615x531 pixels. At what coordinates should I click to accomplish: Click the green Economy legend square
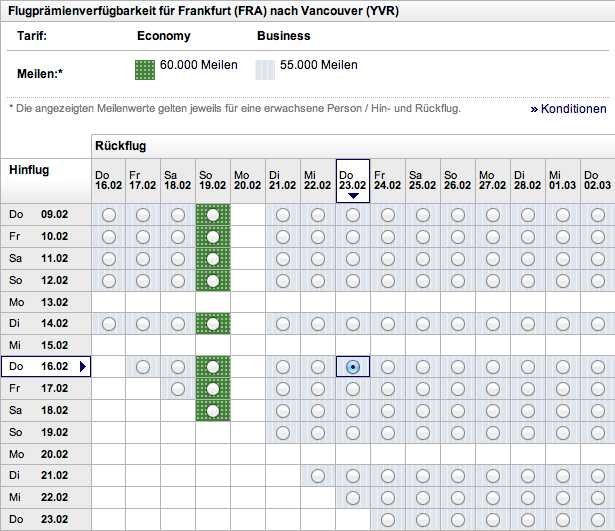[146, 70]
